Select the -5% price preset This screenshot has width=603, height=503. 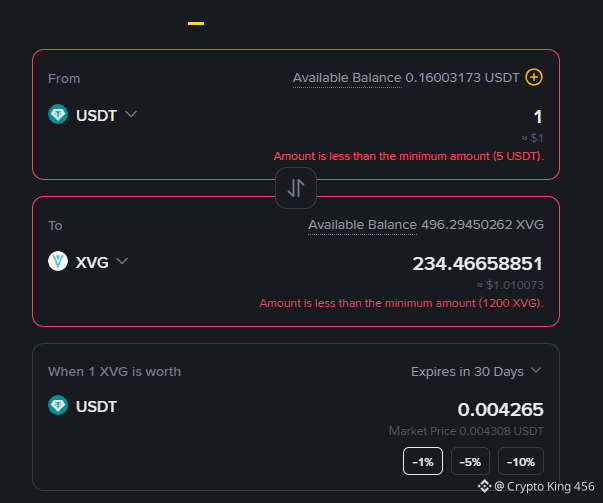470,461
